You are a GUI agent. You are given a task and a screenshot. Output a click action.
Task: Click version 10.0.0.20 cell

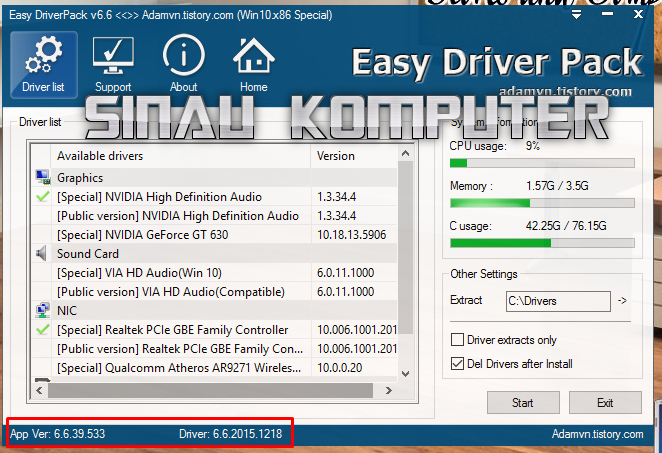coord(339,368)
